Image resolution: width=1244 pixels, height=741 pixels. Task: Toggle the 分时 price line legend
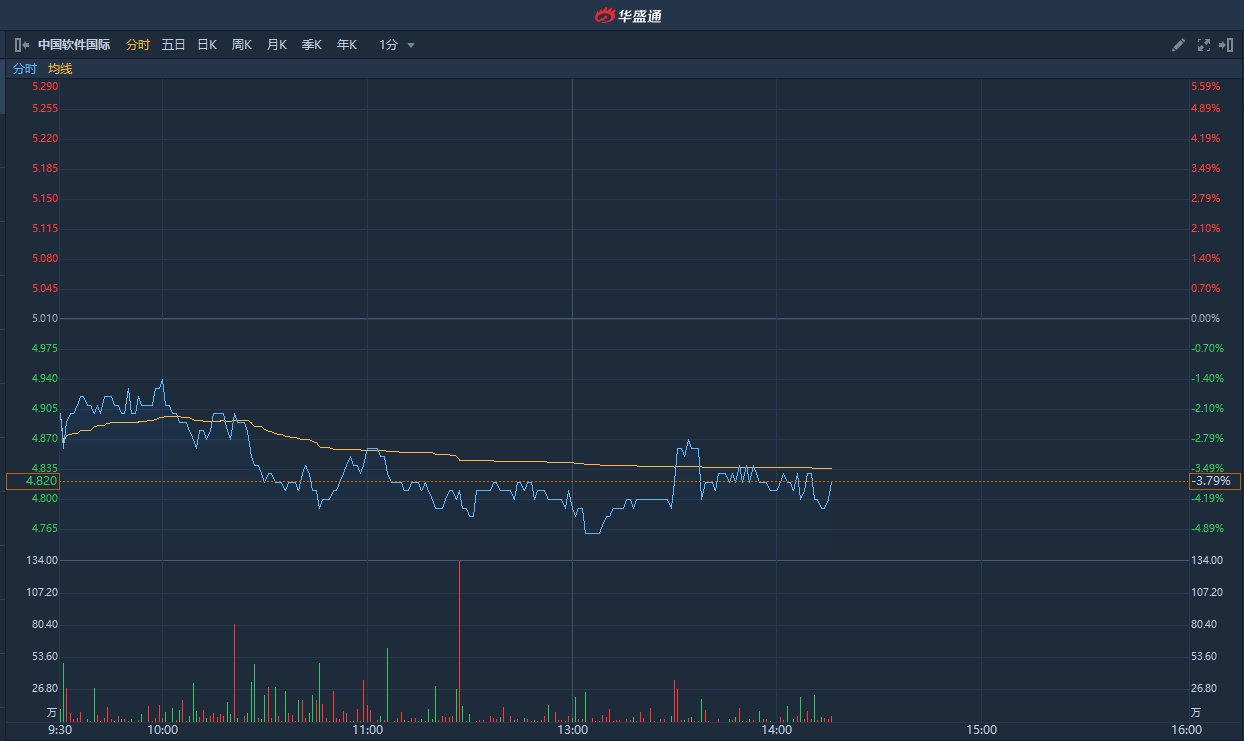[x=24, y=69]
